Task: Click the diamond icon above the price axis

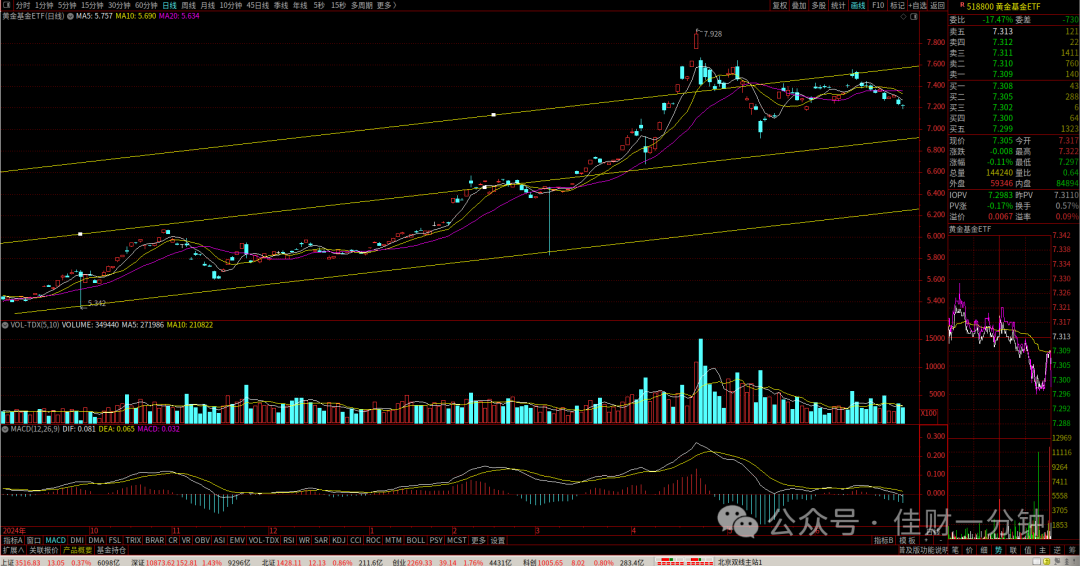Action: (904, 17)
